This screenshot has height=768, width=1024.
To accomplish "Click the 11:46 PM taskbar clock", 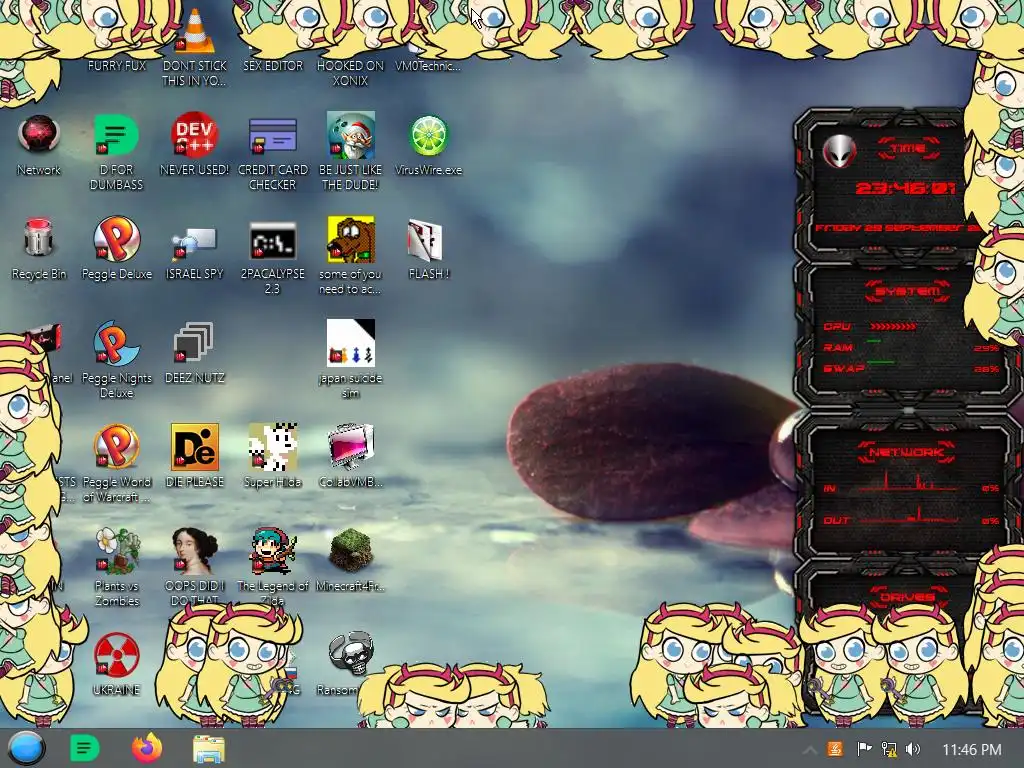I will coord(972,750).
